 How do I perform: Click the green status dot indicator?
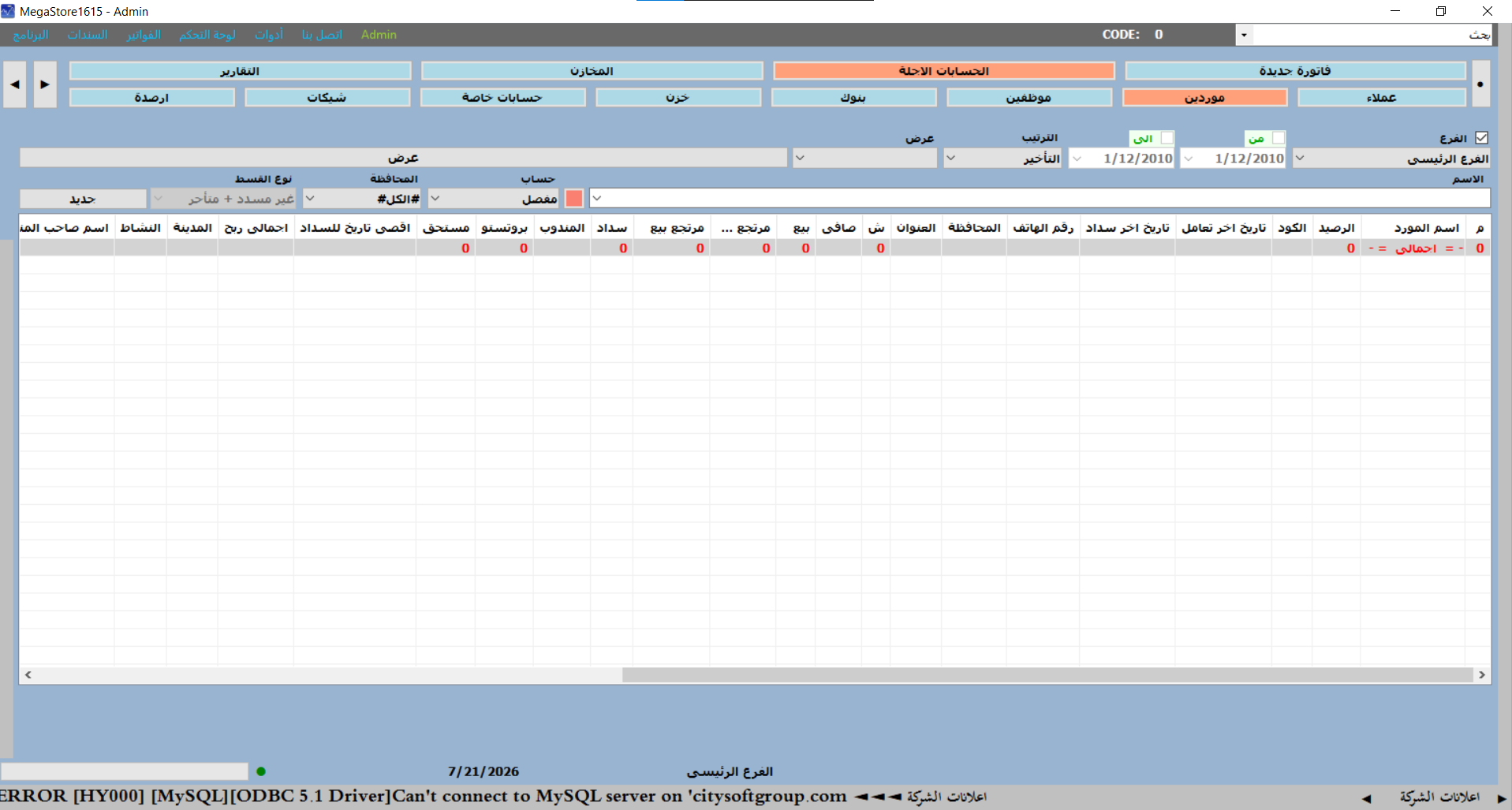[261, 771]
